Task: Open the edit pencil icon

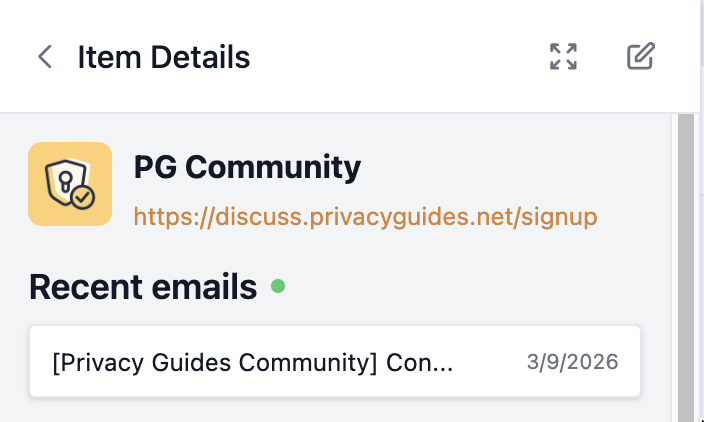Action: (640, 57)
